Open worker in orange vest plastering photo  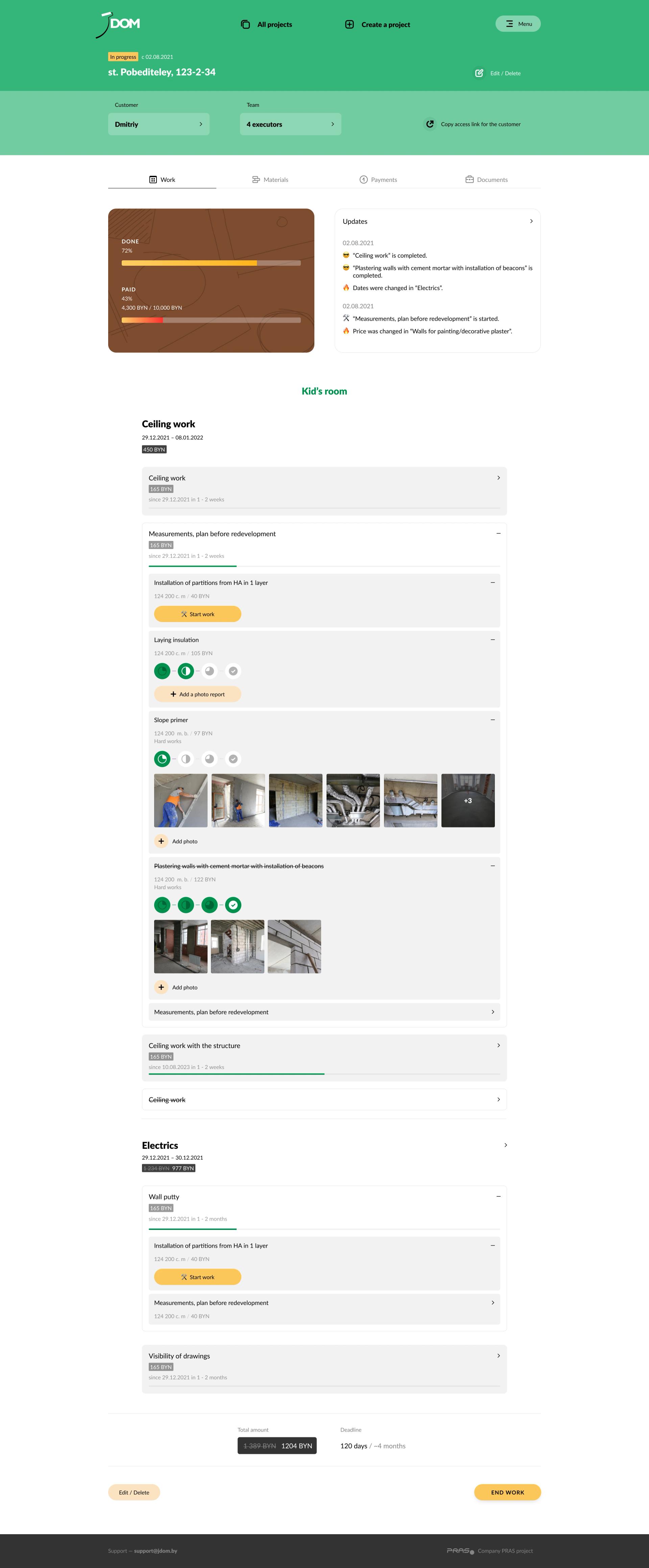tap(181, 801)
